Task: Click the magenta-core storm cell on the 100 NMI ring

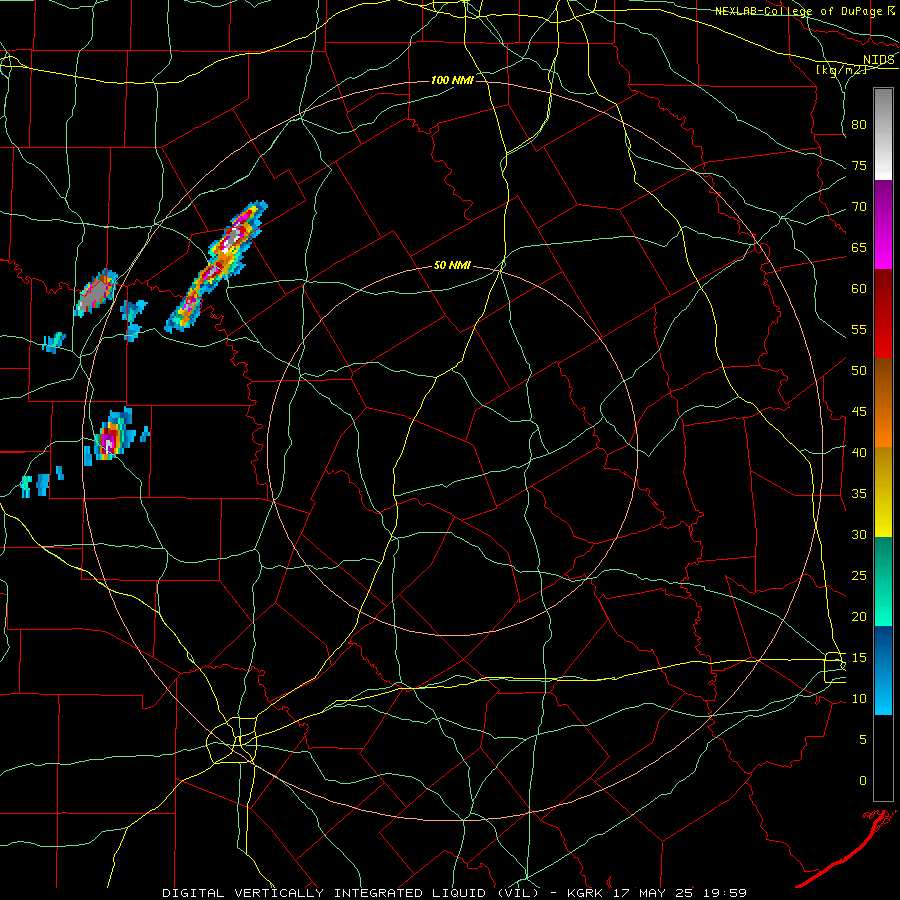Action: click(x=110, y=440)
